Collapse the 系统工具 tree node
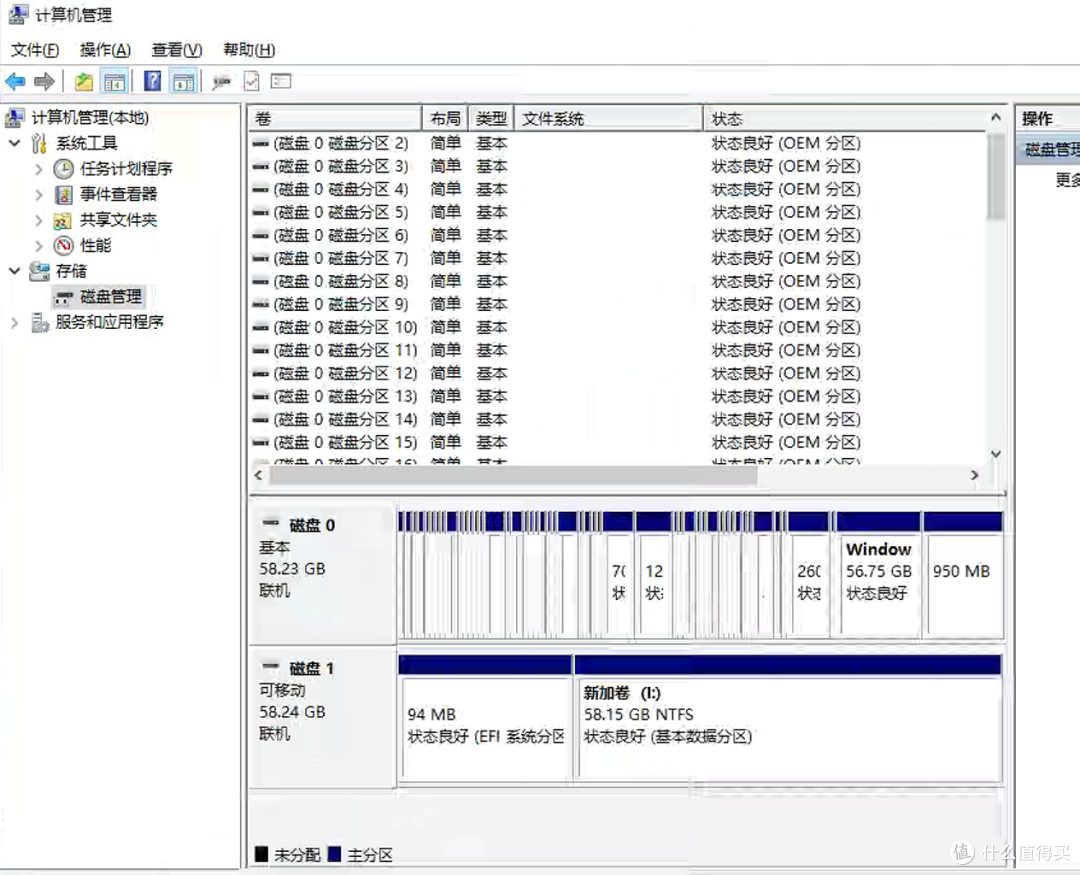The height and width of the screenshot is (875, 1080). (x=14, y=143)
